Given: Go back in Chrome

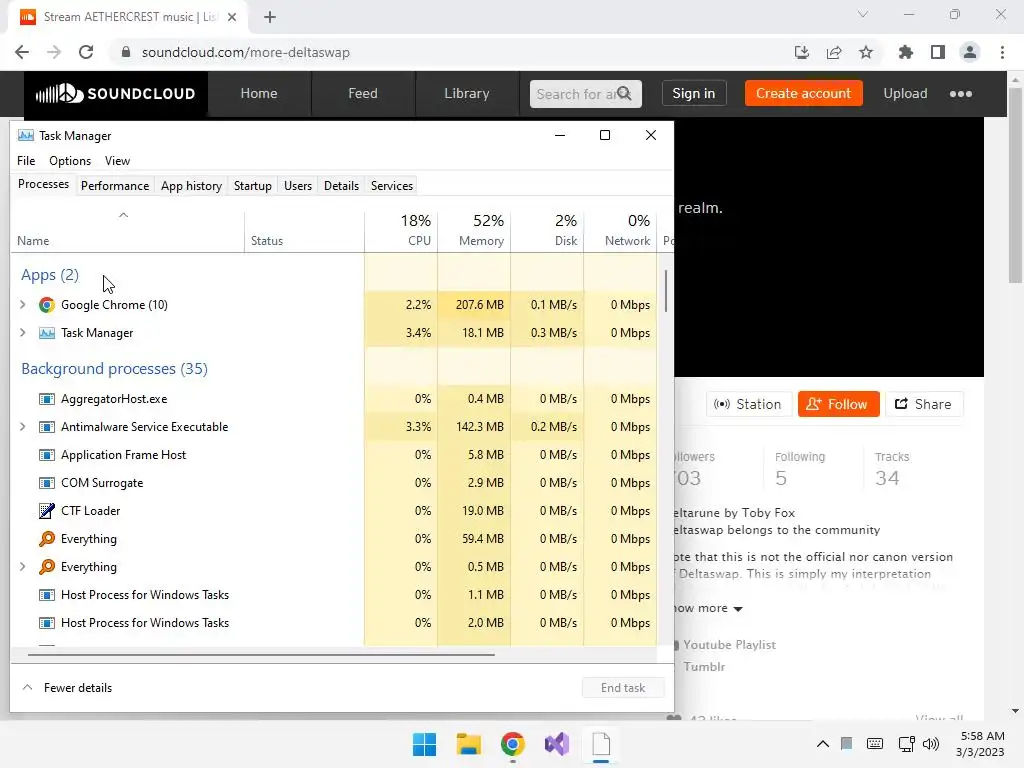Looking at the screenshot, I should (x=22, y=52).
